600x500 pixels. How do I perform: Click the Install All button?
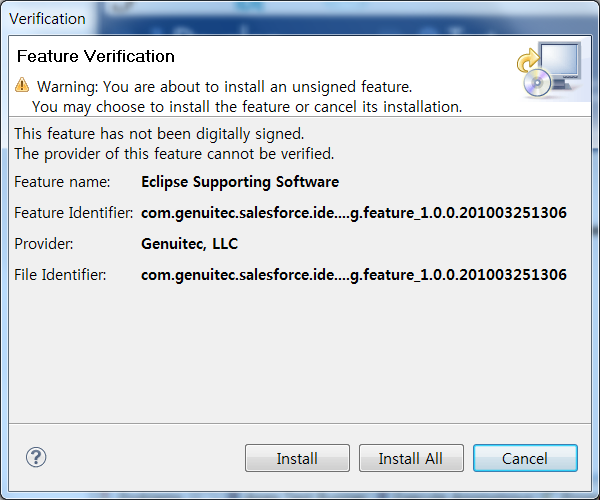[411, 458]
